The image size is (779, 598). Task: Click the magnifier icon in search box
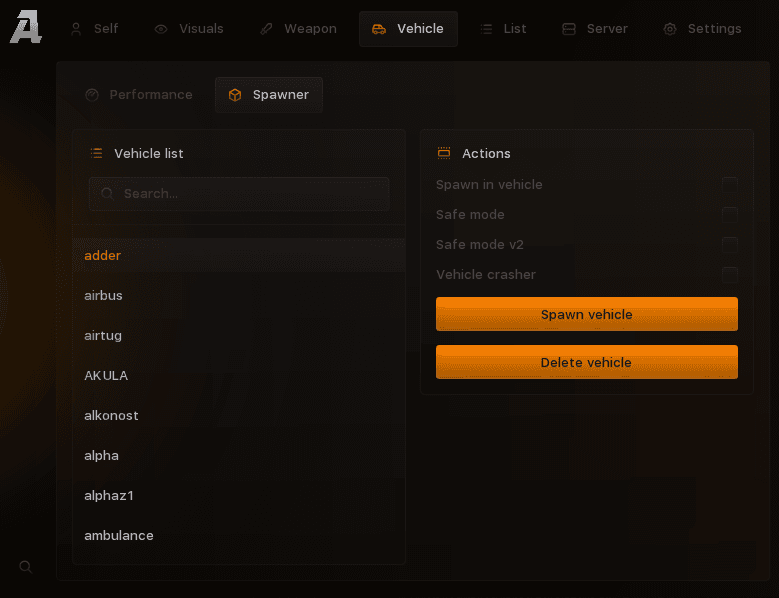pos(107,194)
